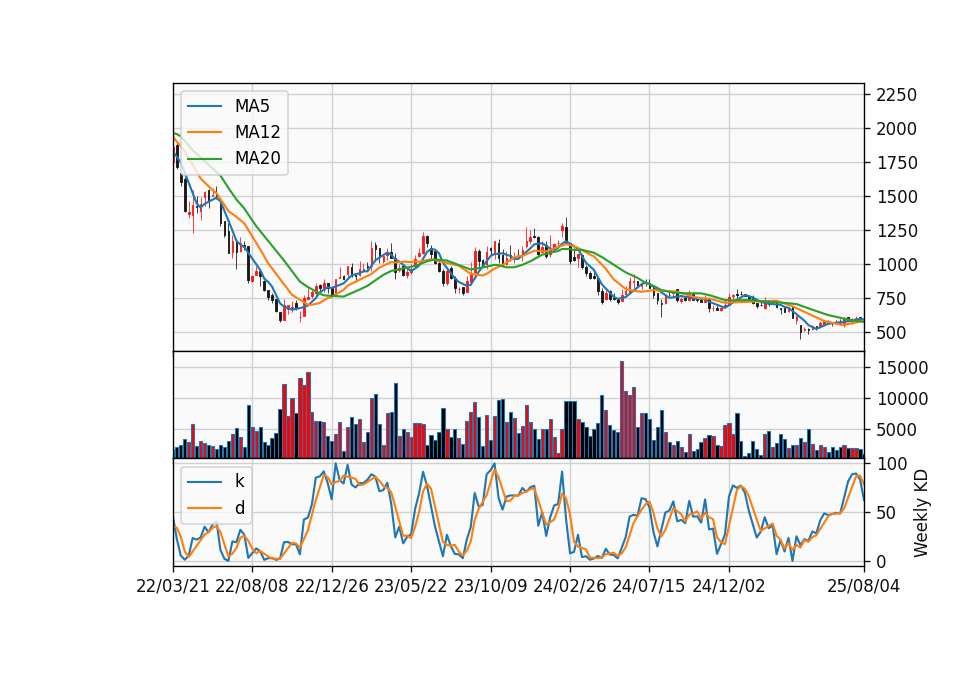Click the 1500 price axis value
This screenshot has height=690, width=960.
coord(896,197)
